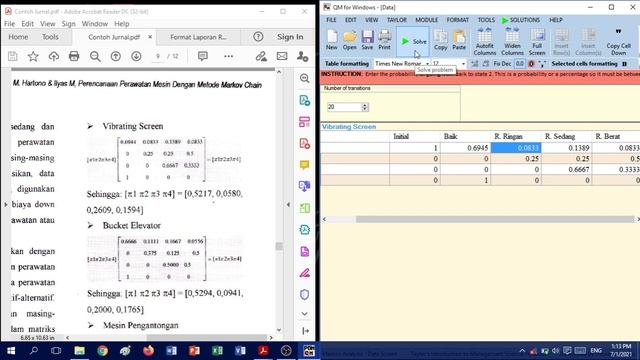The height and width of the screenshot is (360, 640).
Task: Upload PDF to cloud in Acrobat
Action: point(54,56)
